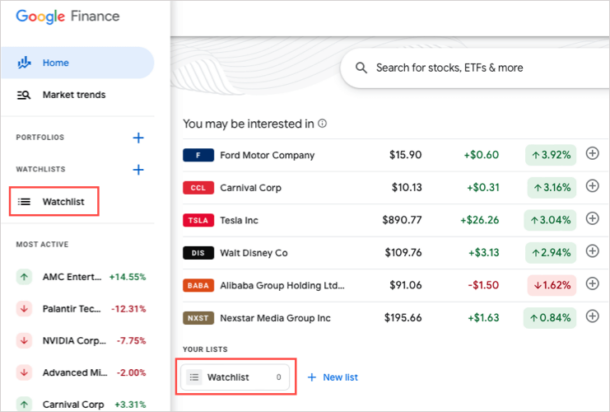Click NVIDIA's red down-arrow icon
This screenshot has width=610, height=412.
[24, 341]
